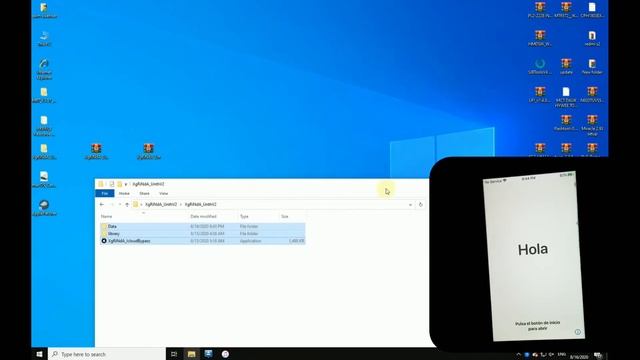Open the Home ribbon tab

(124, 193)
